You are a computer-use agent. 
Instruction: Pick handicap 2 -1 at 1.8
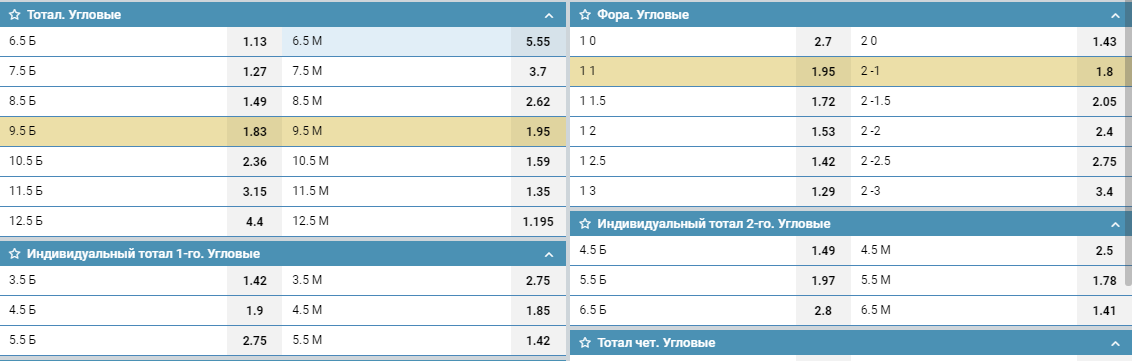[1104, 71]
